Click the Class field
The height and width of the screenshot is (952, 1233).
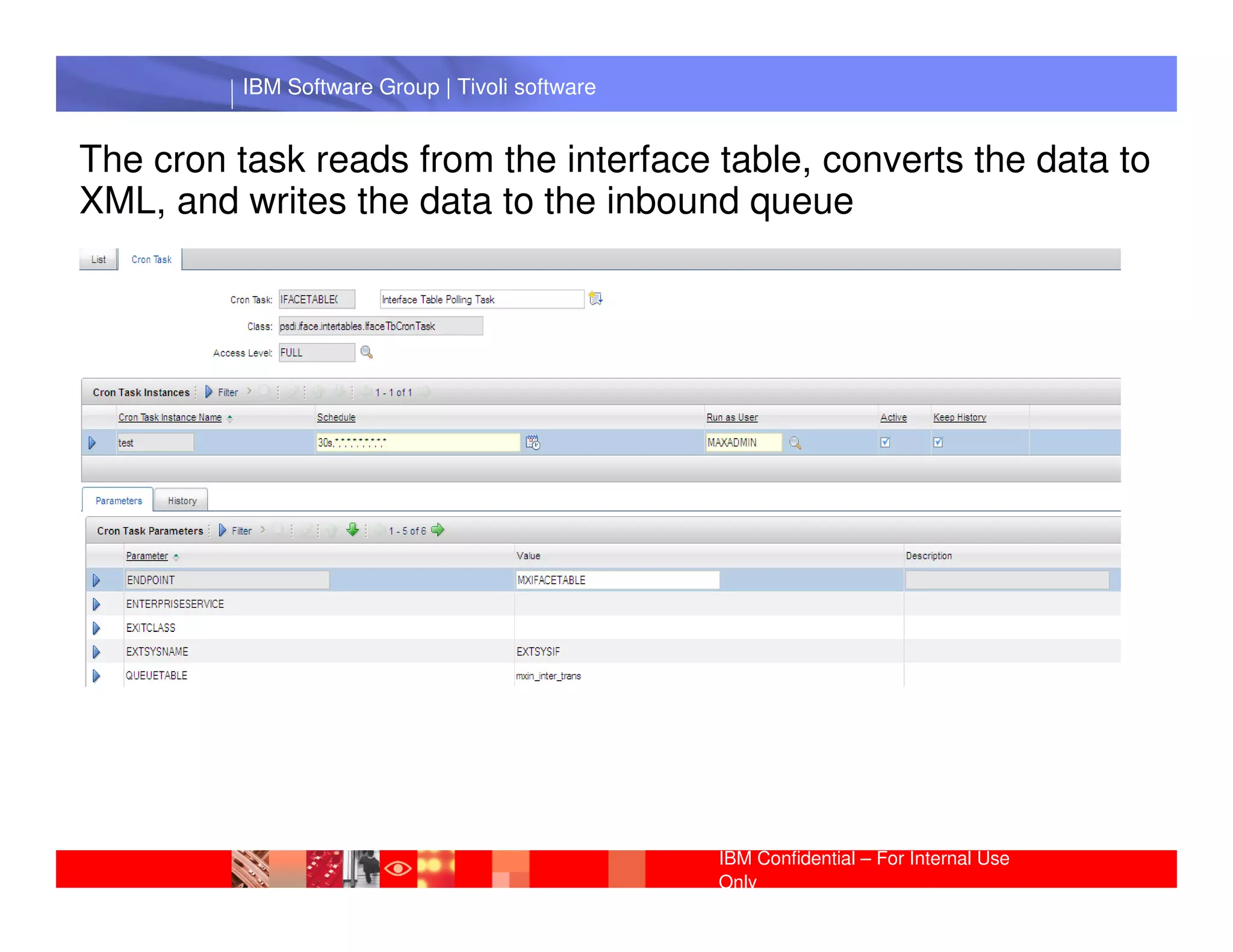[x=380, y=326]
